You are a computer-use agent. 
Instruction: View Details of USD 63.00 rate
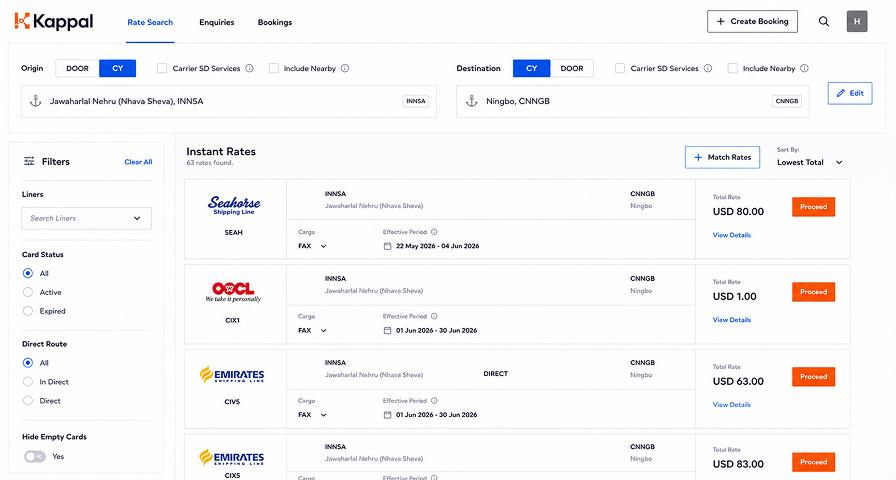click(731, 405)
